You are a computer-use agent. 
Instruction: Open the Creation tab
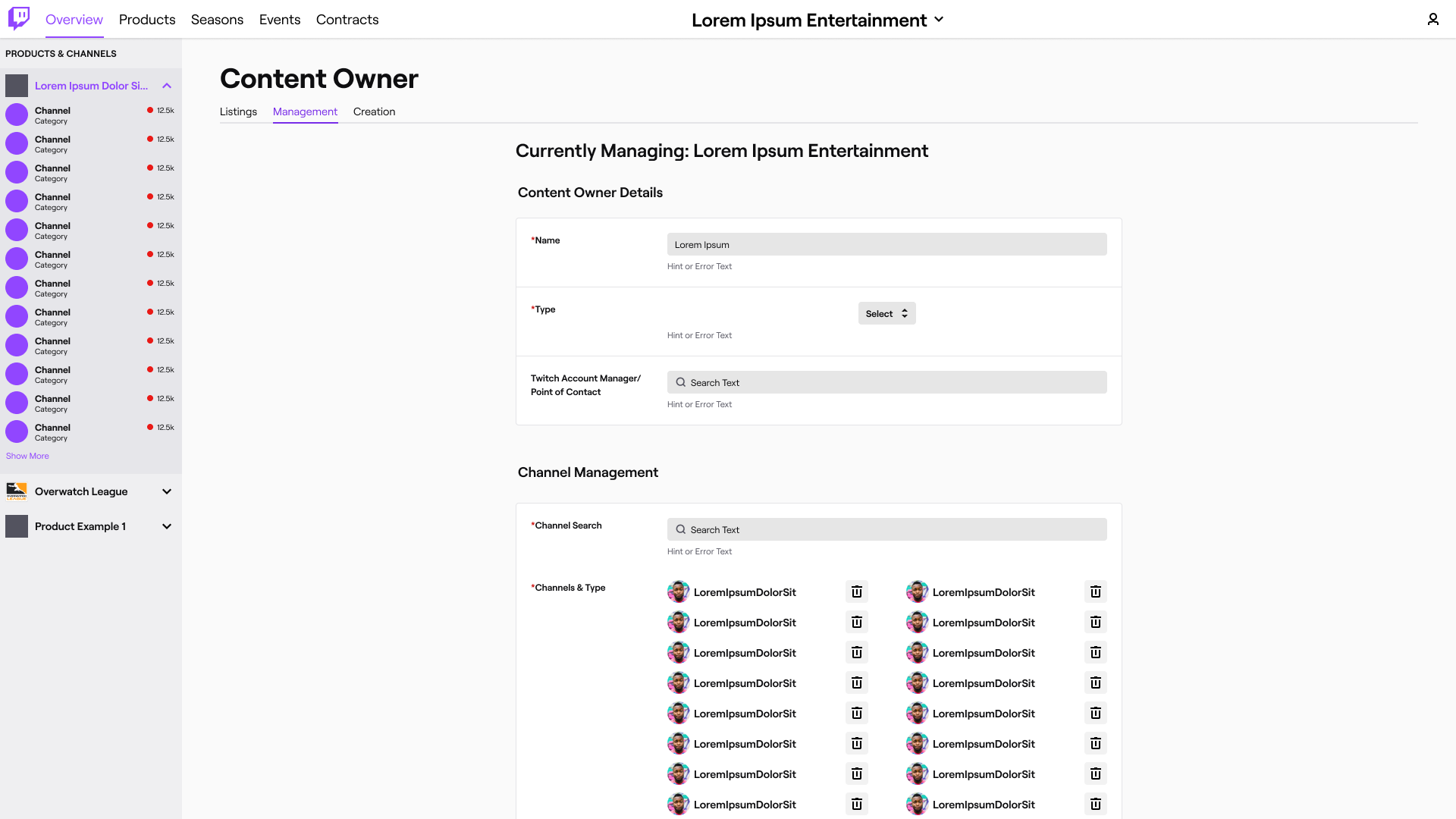tap(374, 111)
